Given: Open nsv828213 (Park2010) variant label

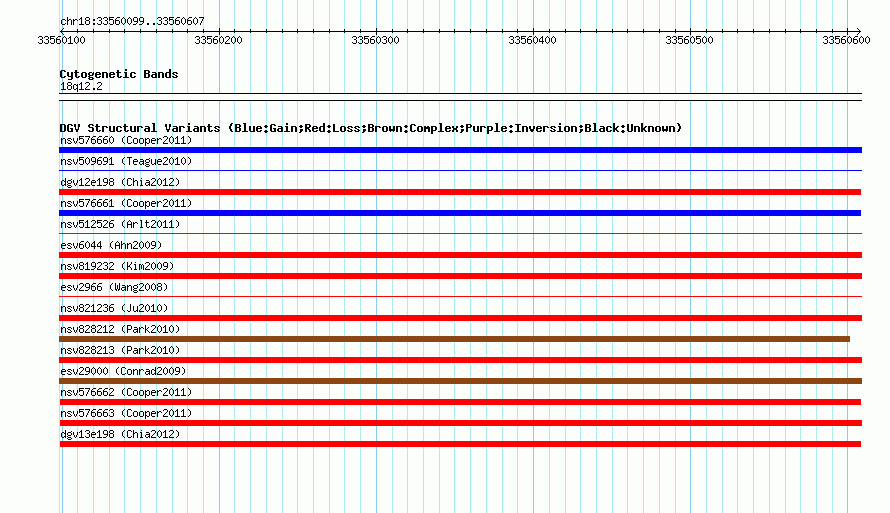Looking at the screenshot, I should click(x=120, y=350).
